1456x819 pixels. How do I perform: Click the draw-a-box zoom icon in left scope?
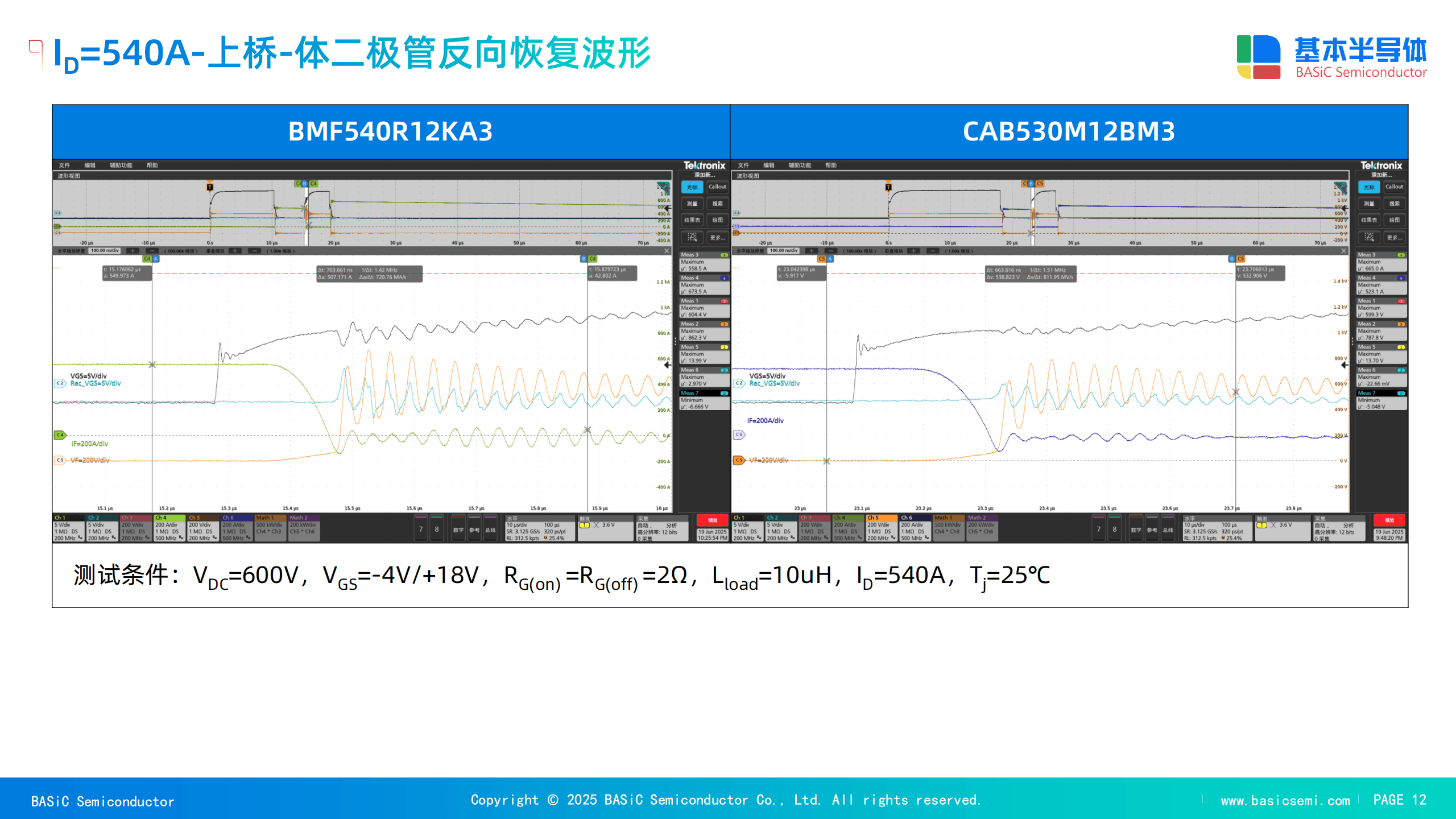[x=692, y=237]
